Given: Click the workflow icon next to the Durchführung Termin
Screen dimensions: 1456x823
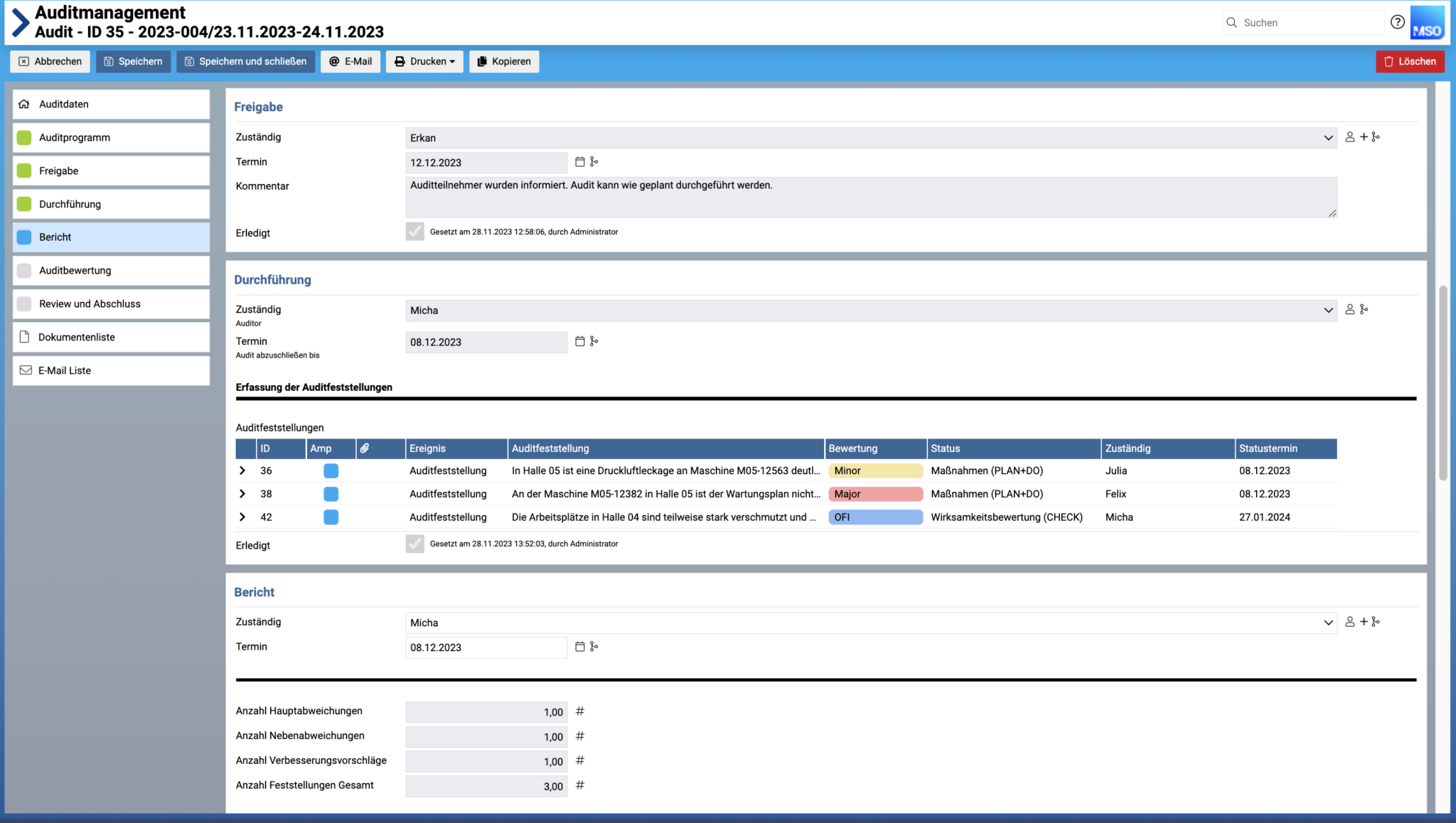Looking at the screenshot, I should coord(594,341).
